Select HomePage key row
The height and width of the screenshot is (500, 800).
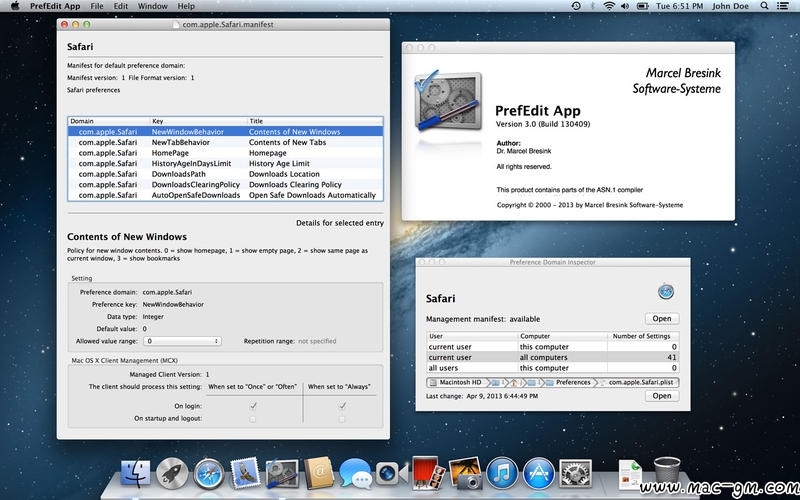(226, 153)
